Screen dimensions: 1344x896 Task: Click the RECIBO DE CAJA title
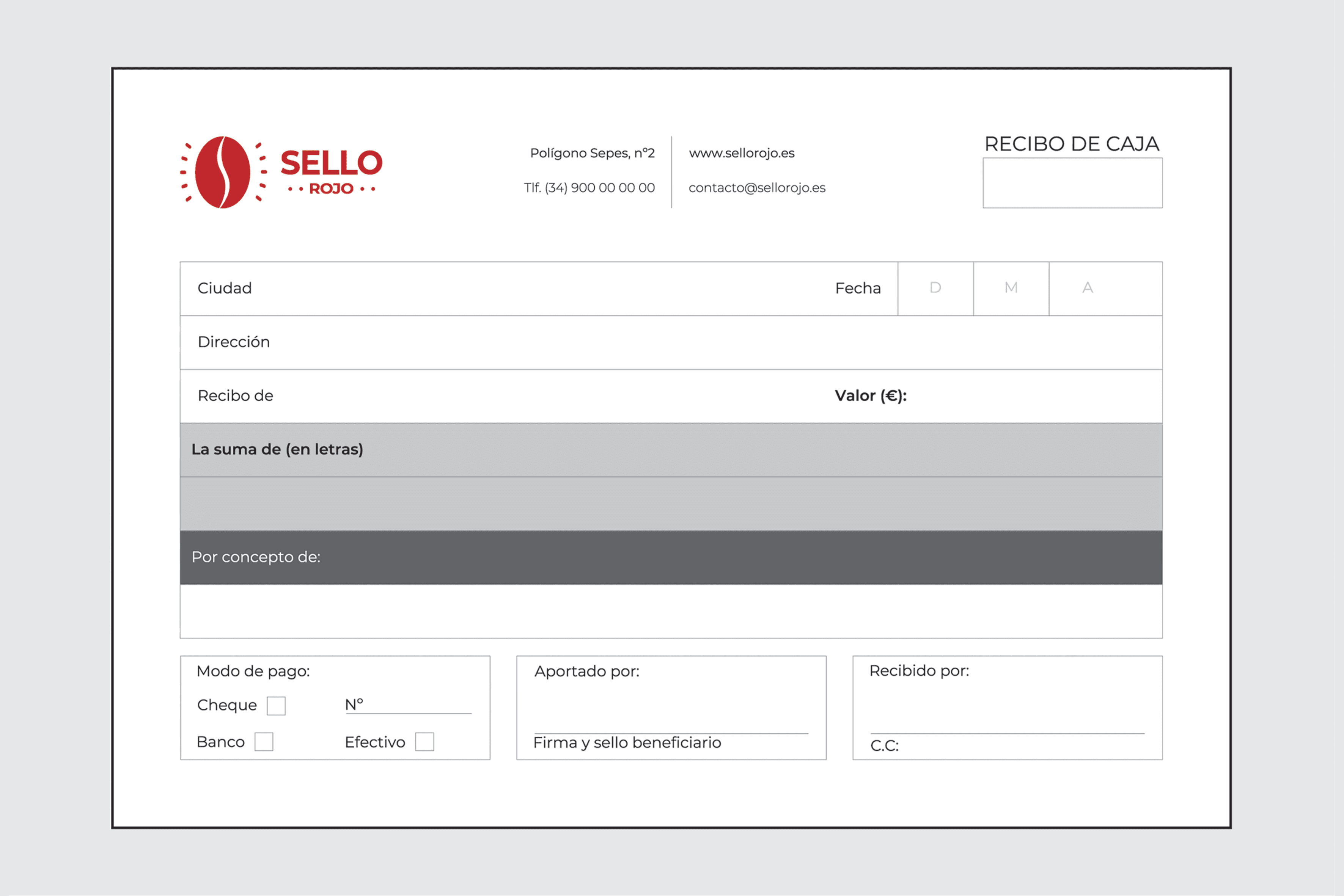[x=1072, y=144]
